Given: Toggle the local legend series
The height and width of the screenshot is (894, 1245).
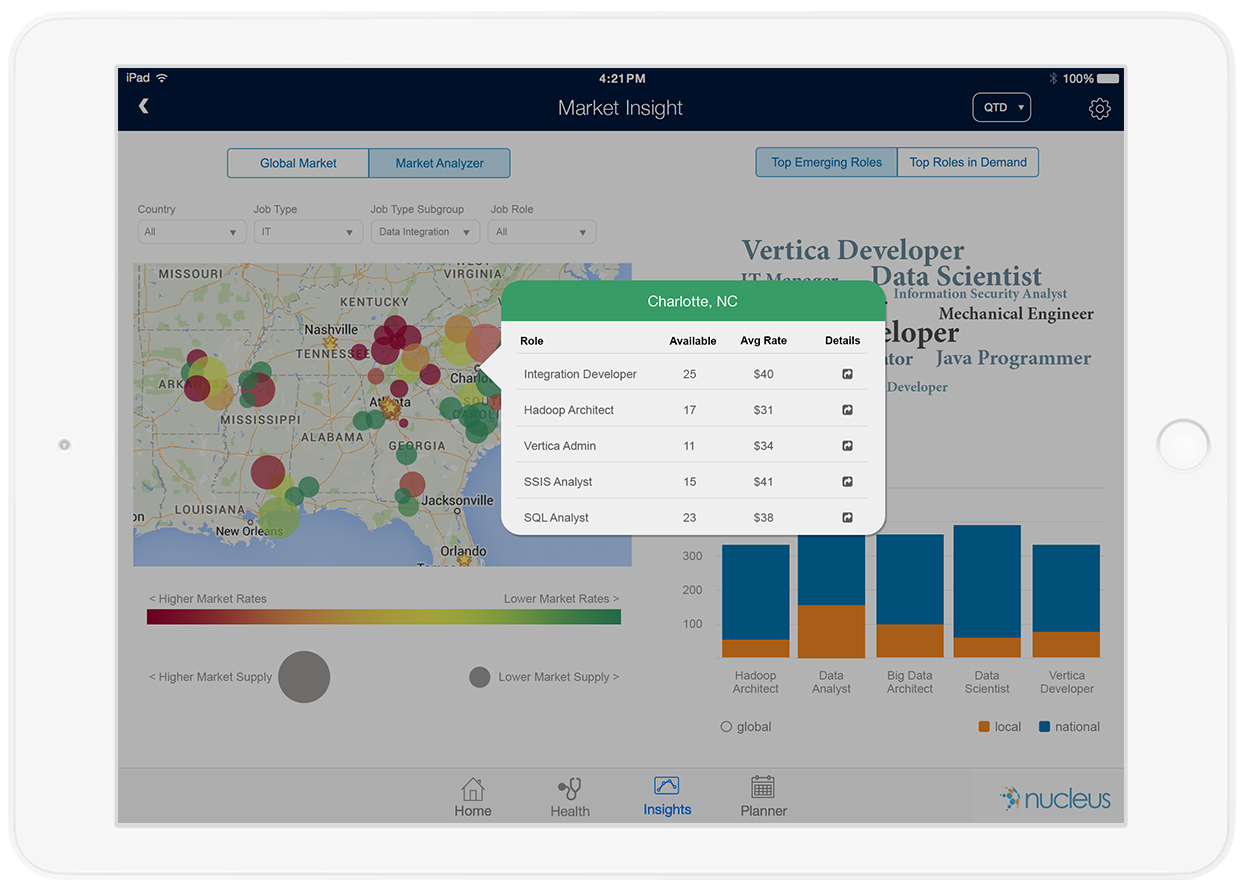Looking at the screenshot, I should (1000, 727).
